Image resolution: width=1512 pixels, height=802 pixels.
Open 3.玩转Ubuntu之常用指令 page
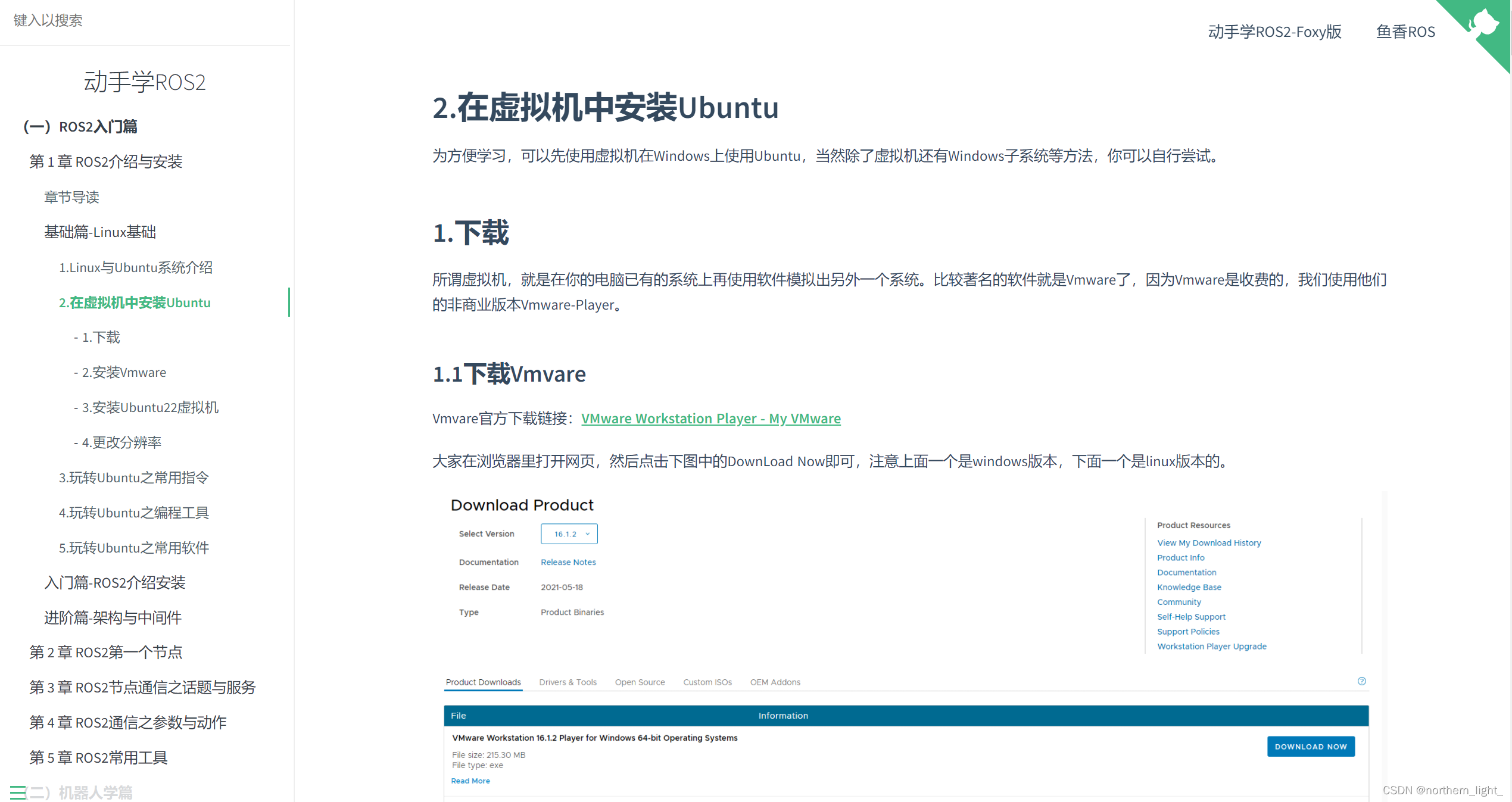[133, 478]
